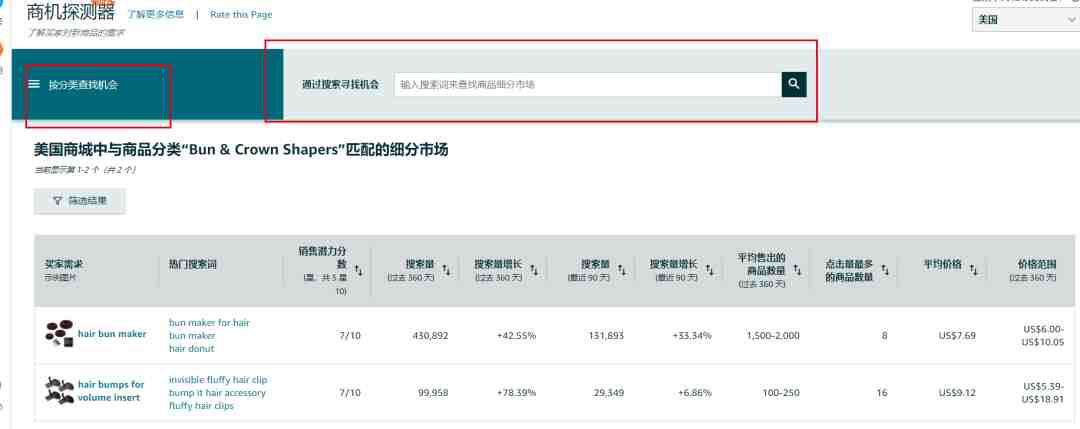Sort by 搜索量增长 past 360 days arrows
Viewport: 1080px width, 429px height.
[x=534, y=270]
